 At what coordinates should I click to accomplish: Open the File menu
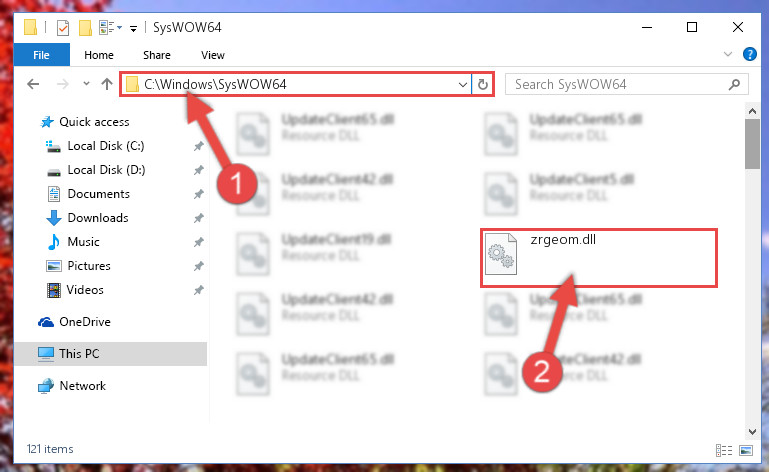click(x=41, y=55)
